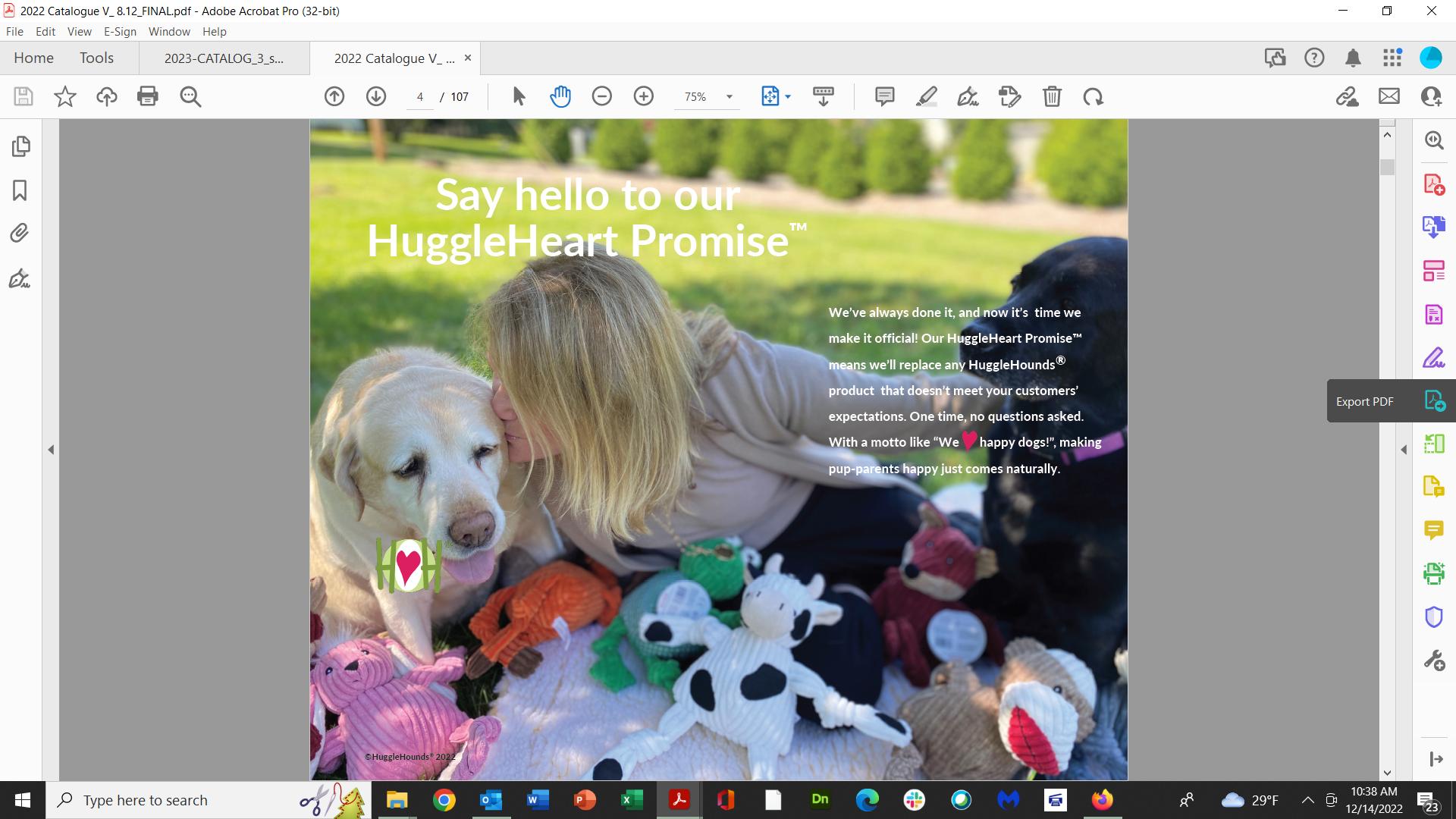
Task: Go to previous page arrow
Action: coord(334,96)
